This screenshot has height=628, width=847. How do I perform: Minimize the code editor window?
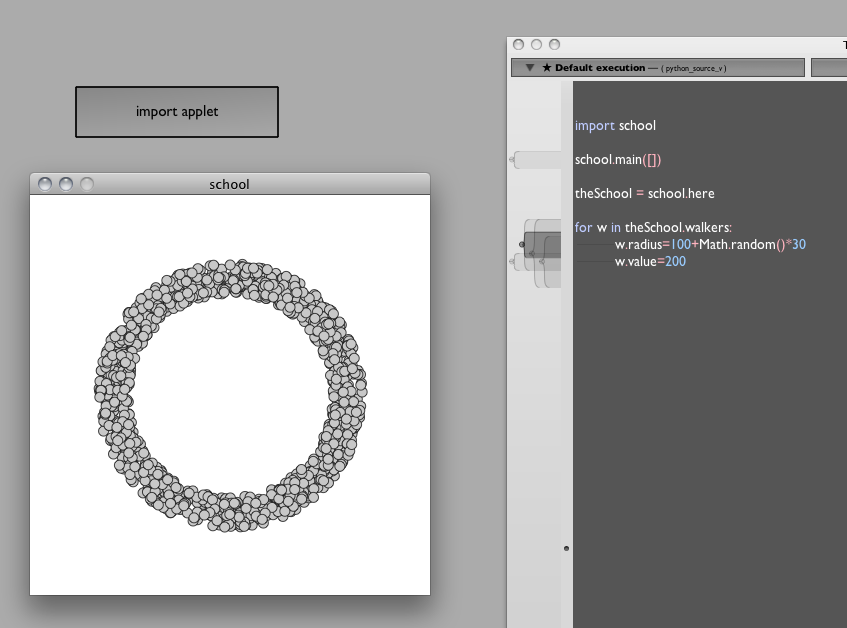click(x=536, y=45)
